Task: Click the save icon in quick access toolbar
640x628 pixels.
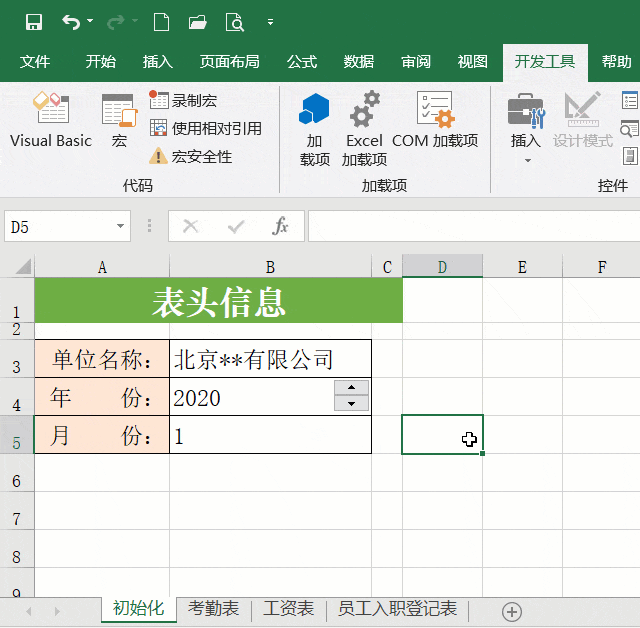Action: 34,22
